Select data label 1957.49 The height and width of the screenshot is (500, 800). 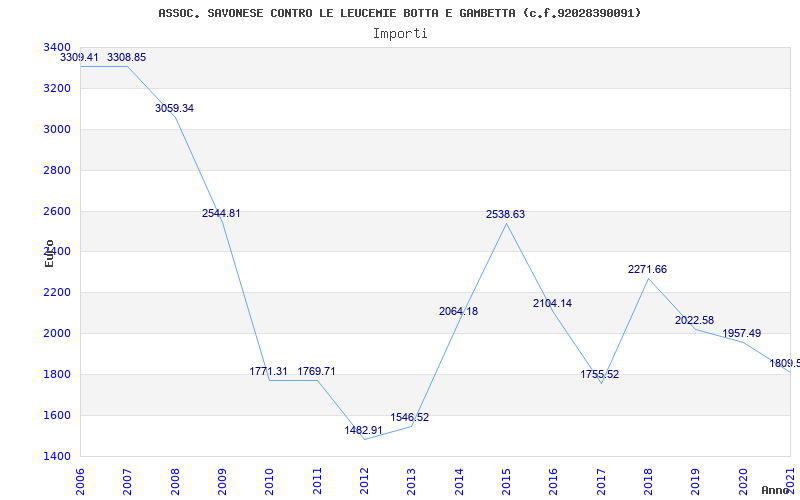[x=741, y=334]
